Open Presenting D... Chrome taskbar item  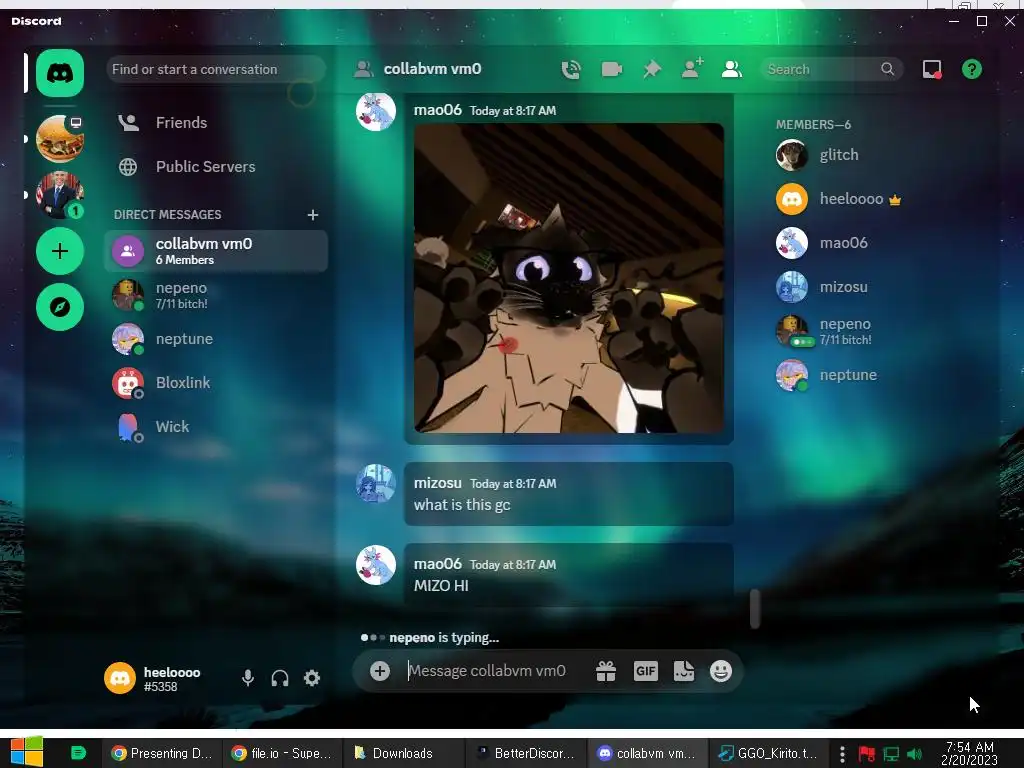pos(161,753)
